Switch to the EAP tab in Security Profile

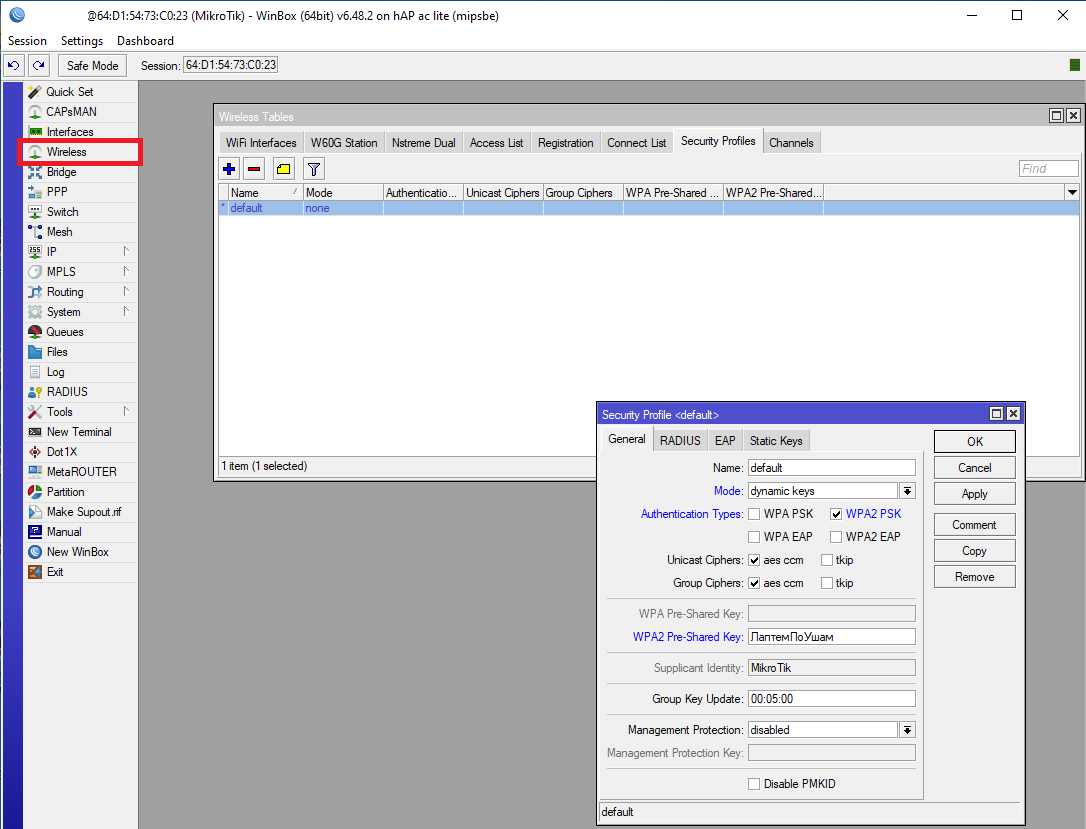tap(725, 440)
